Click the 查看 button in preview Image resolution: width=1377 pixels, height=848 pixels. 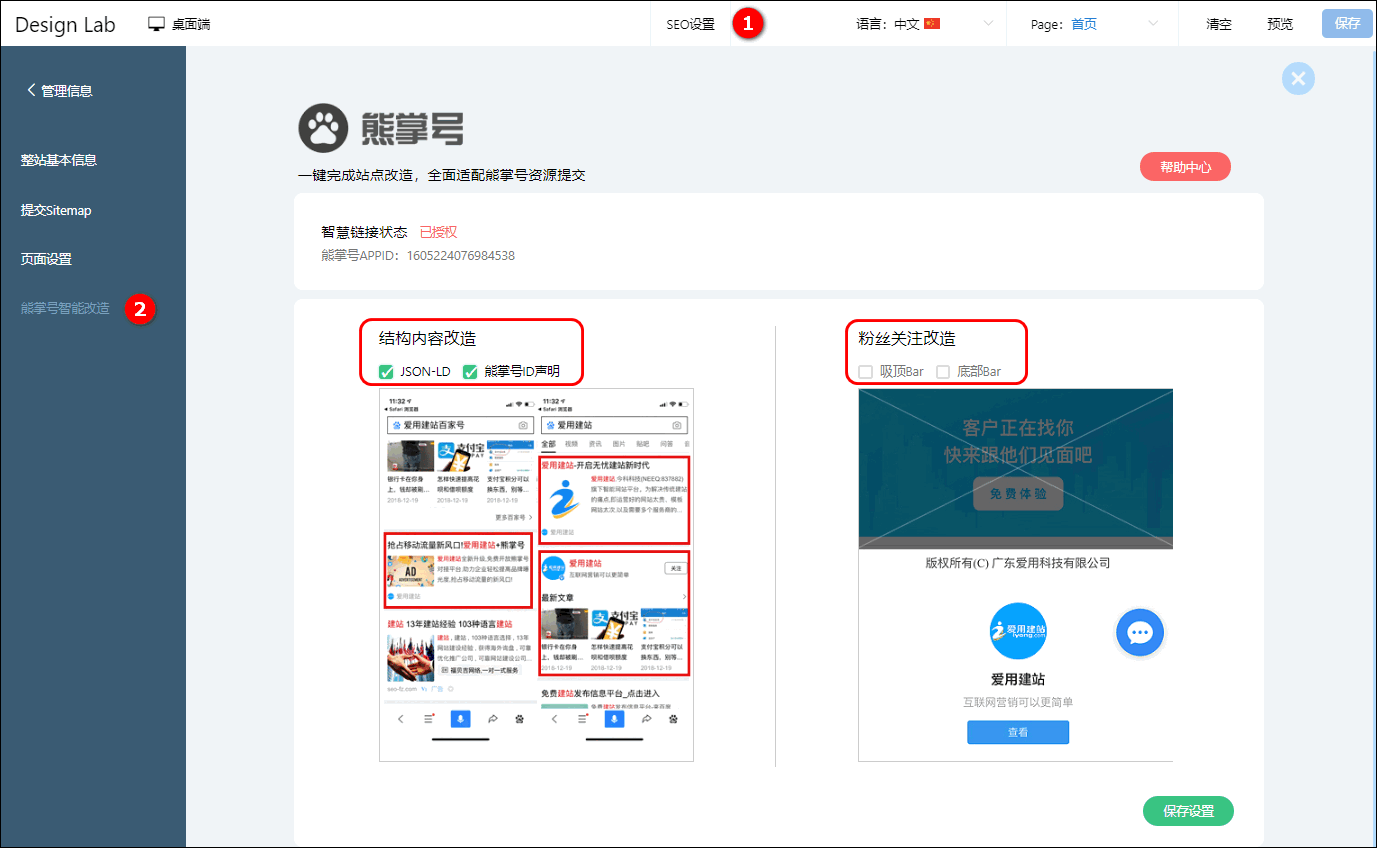(x=1018, y=732)
